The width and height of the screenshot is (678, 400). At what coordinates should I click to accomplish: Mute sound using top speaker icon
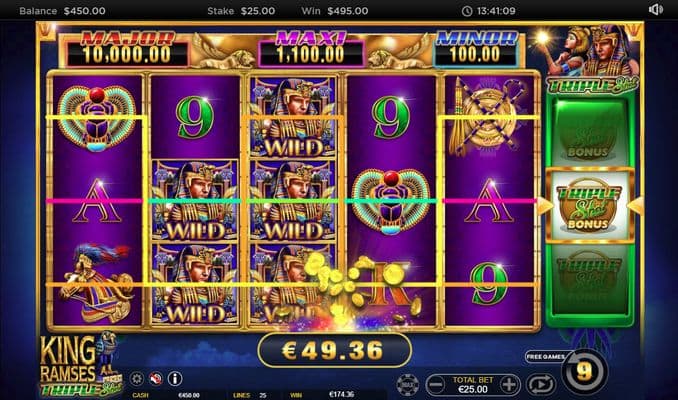tap(655, 10)
